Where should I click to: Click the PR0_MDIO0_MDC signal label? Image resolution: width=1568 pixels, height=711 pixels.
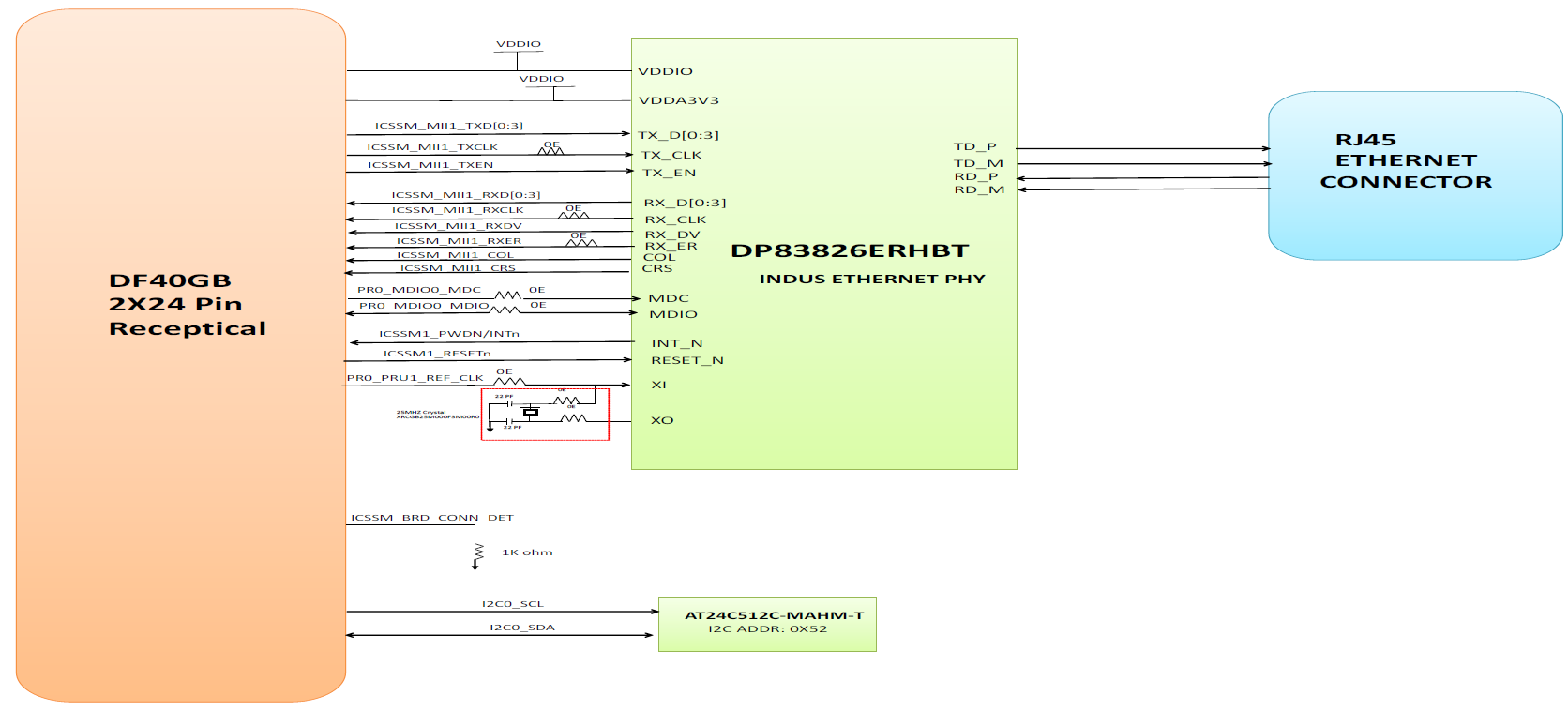418,290
